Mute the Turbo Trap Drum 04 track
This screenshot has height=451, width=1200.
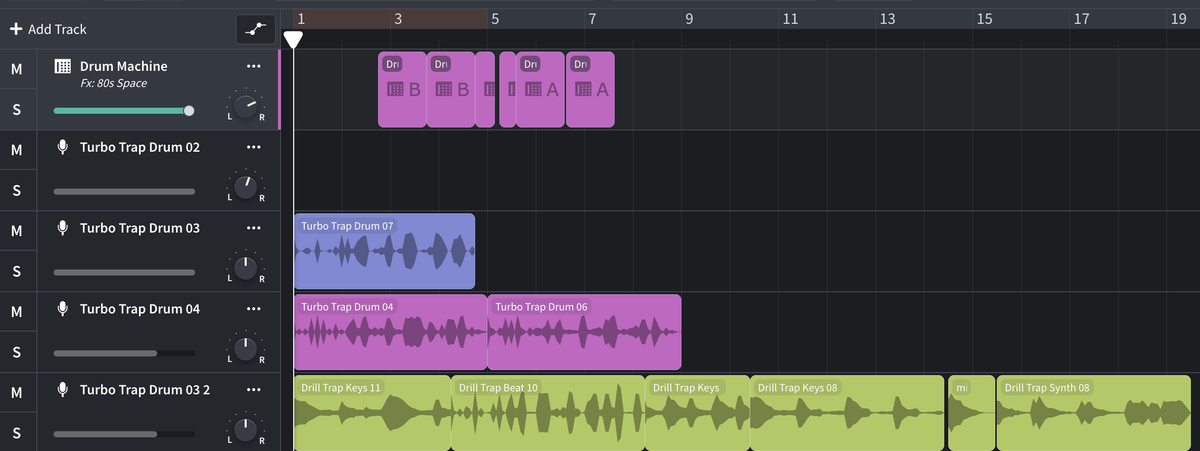(16, 312)
